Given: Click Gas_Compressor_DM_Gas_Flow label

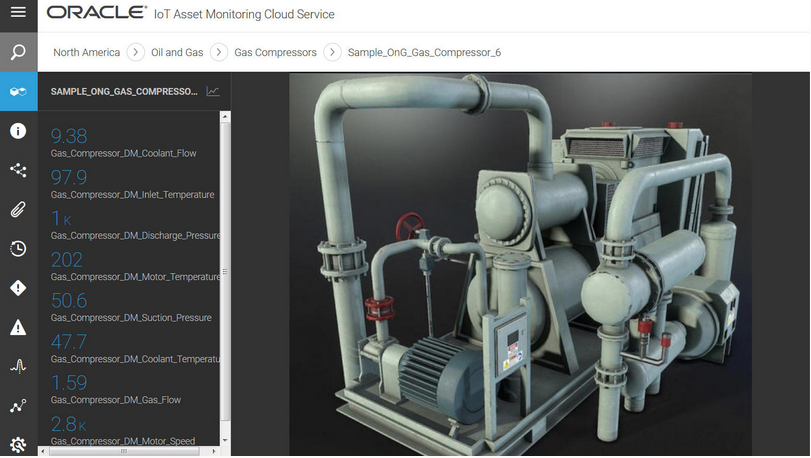Looking at the screenshot, I should pyautogui.click(x=116, y=400).
